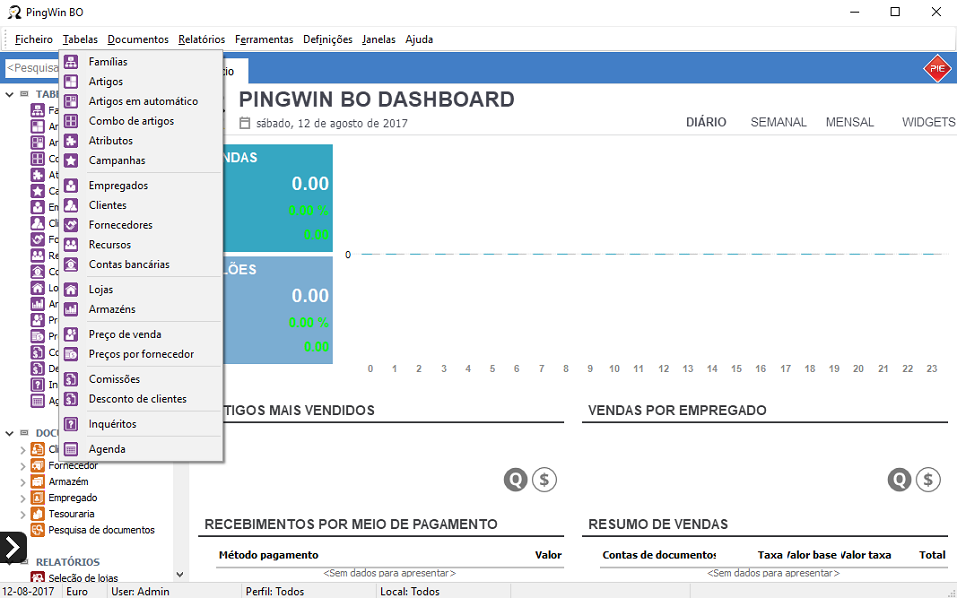Toggle quantity (Q) view for Vendas por Empregado
The height and width of the screenshot is (598, 957).
point(900,480)
